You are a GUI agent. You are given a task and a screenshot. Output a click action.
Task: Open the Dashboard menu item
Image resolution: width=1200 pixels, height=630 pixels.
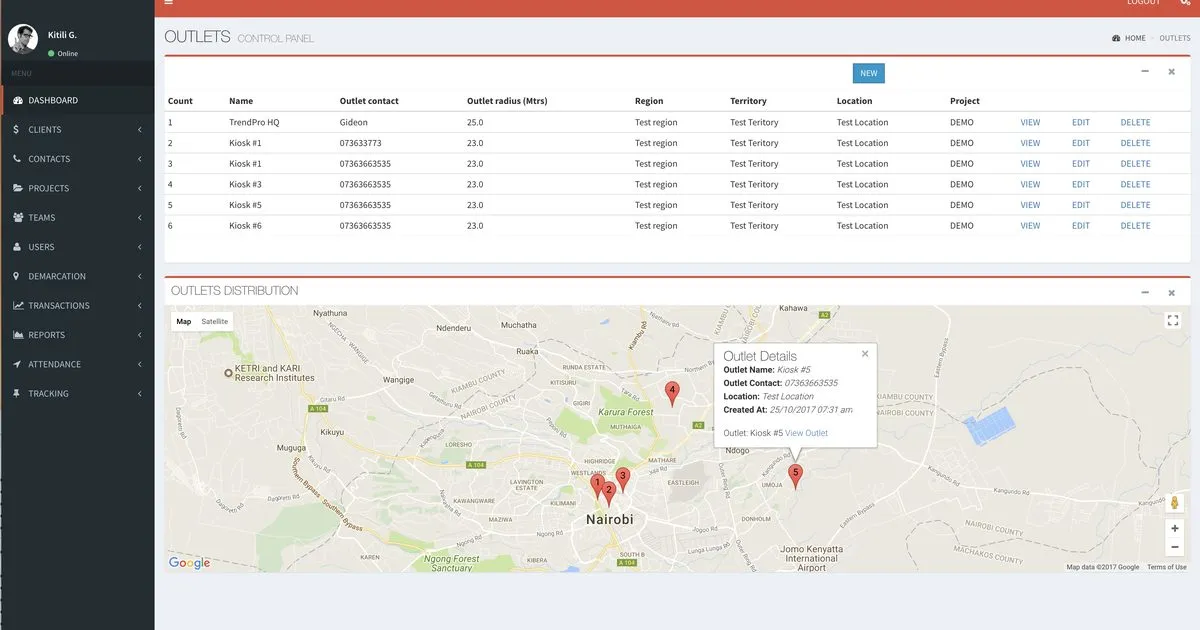tap(77, 100)
